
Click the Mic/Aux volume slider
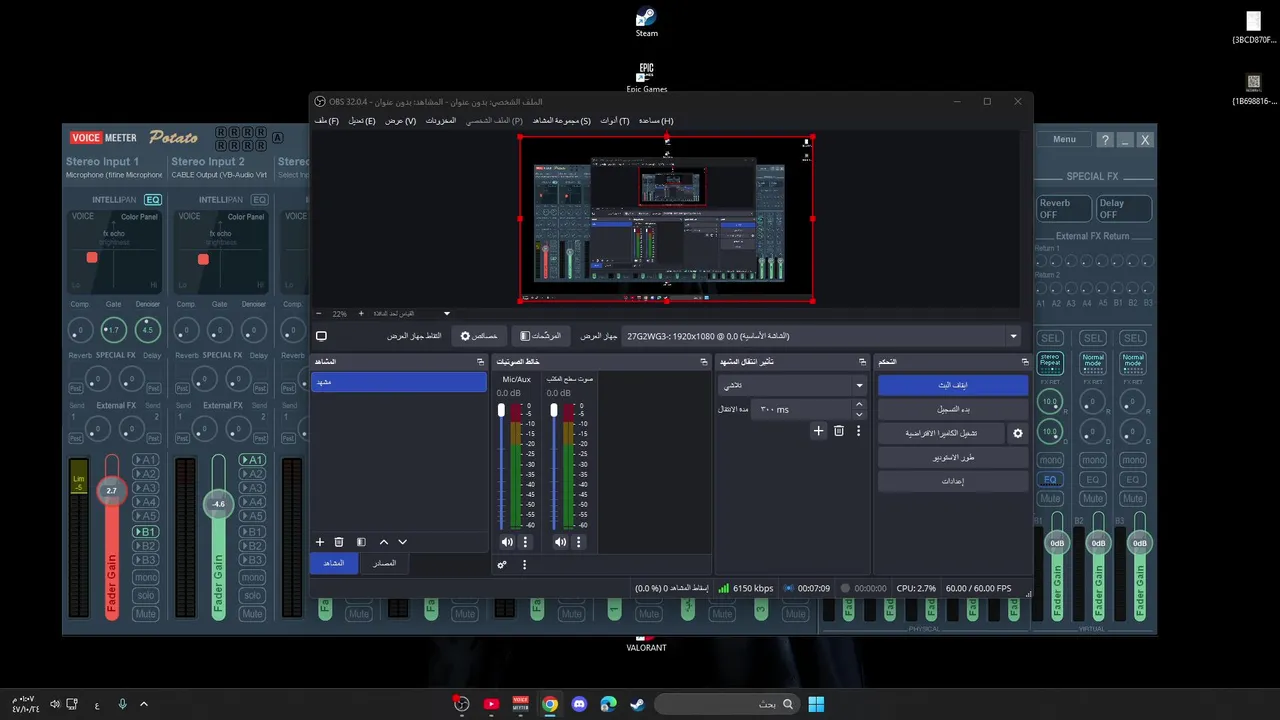502,467
